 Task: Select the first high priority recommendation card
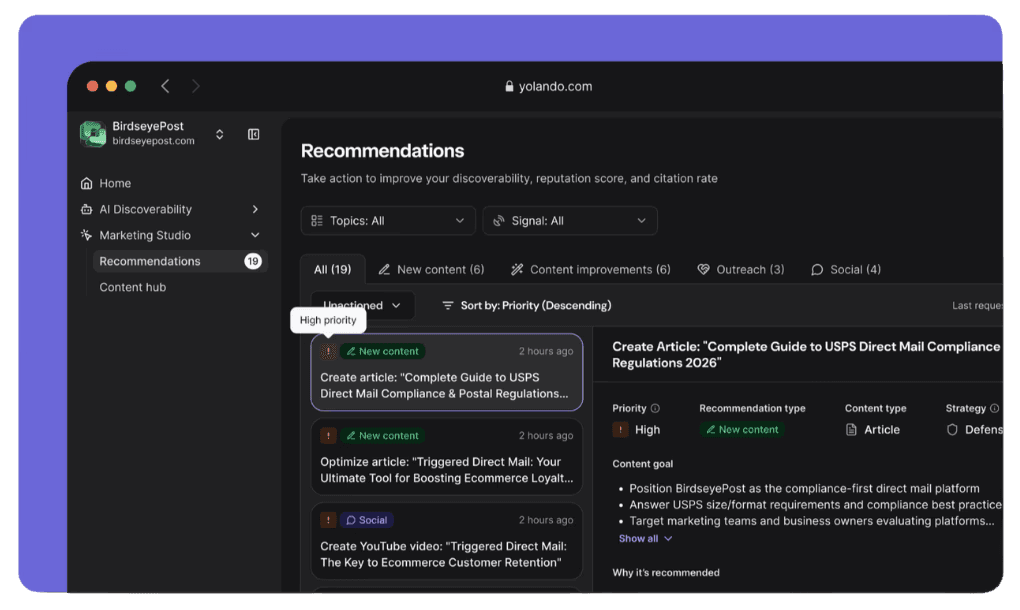447,372
